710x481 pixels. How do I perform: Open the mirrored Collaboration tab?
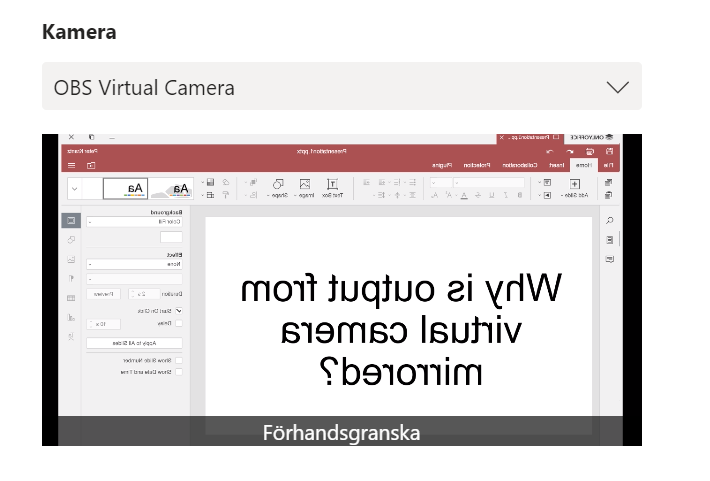click(x=520, y=165)
